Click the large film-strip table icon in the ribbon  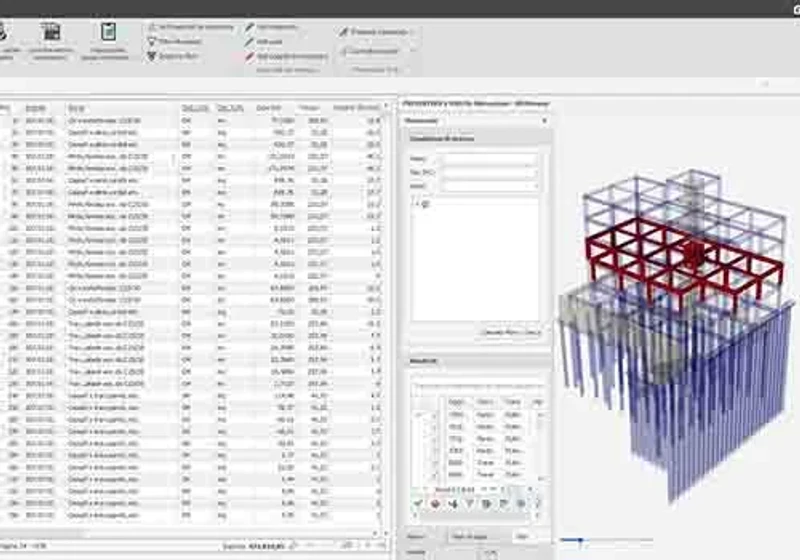pos(51,32)
